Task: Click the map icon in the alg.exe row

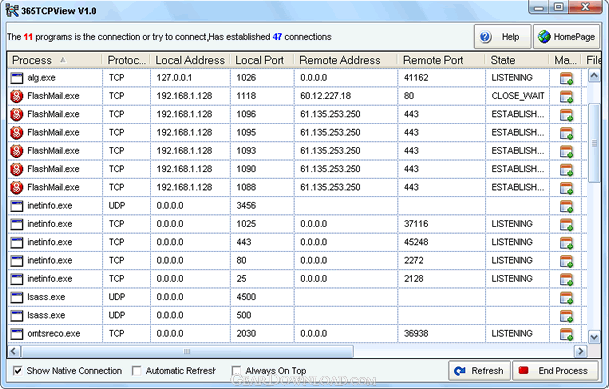Action: 566,78
